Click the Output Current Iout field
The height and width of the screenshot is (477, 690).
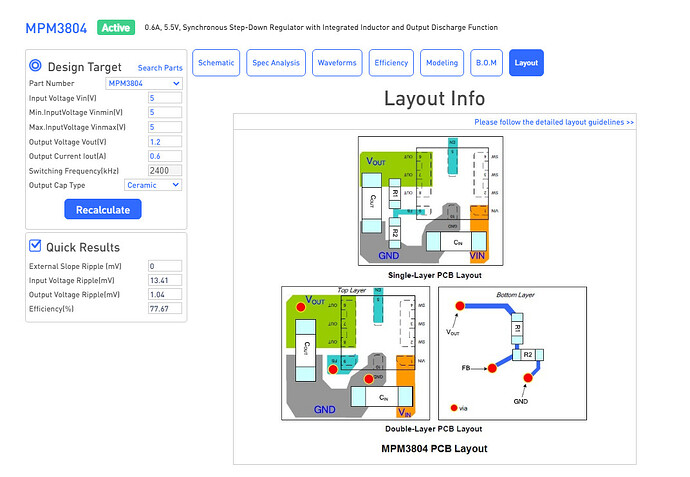165,156
